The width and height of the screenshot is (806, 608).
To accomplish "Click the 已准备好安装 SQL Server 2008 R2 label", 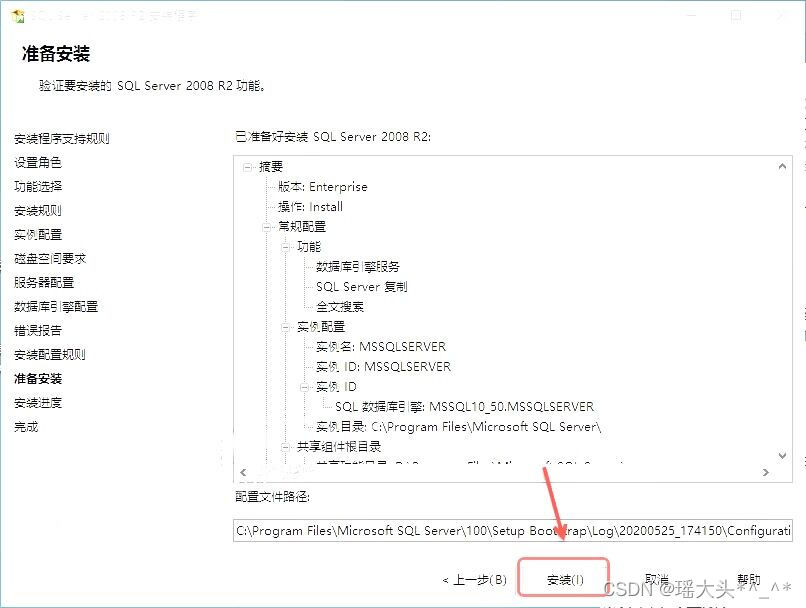I will [x=333, y=137].
